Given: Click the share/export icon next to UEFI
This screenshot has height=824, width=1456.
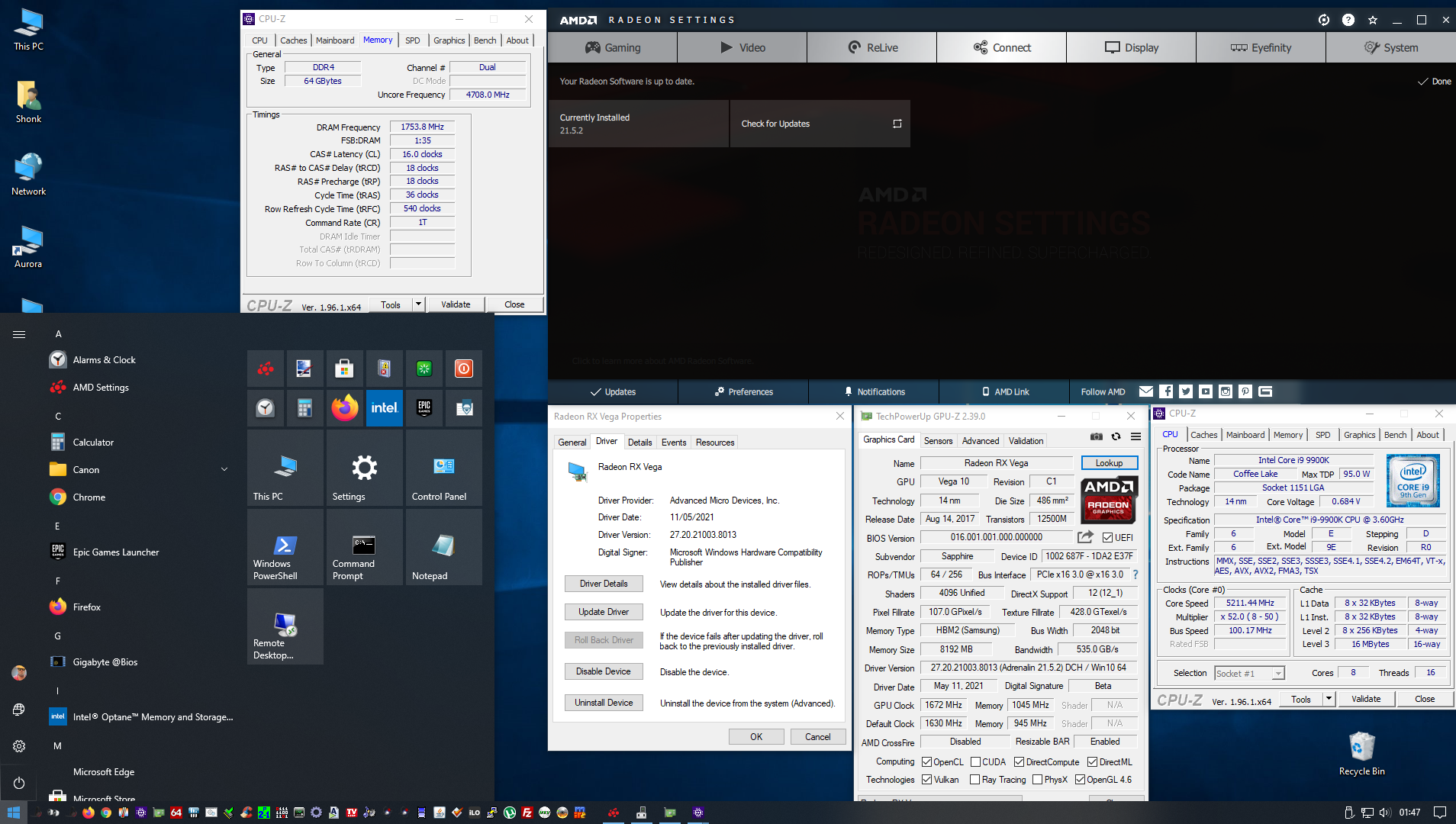Looking at the screenshot, I should (x=1085, y=536).
